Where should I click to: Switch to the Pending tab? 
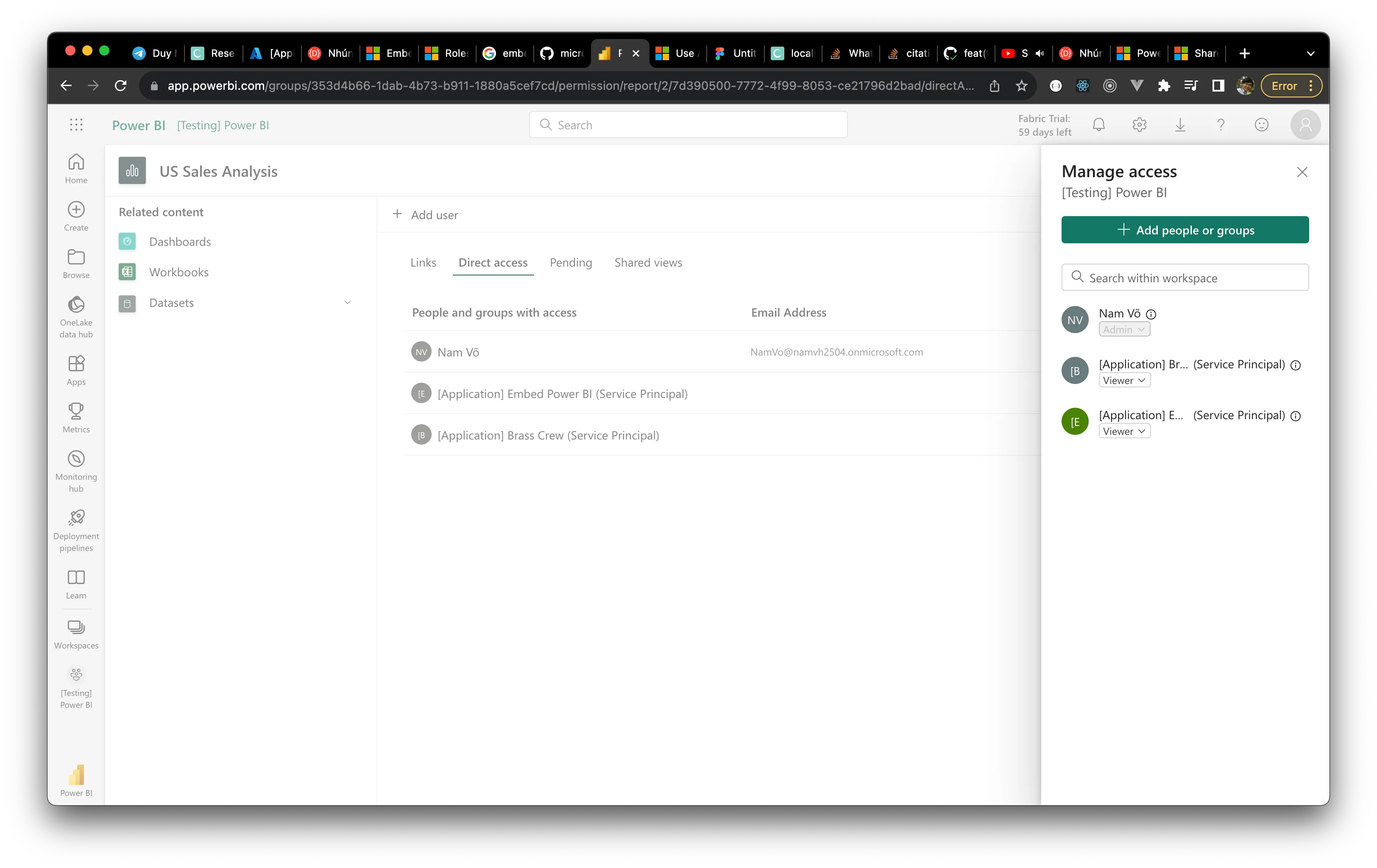click(x=570, y=262)
